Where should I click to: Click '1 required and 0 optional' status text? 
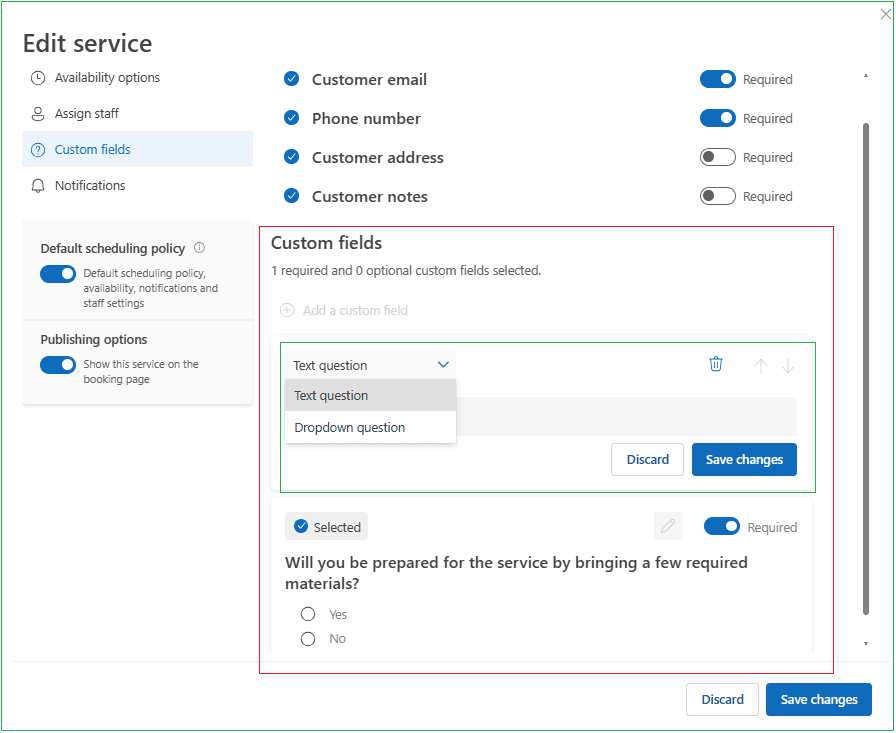click(406, 270)
